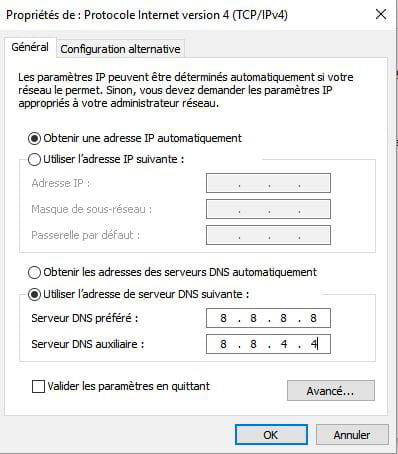Click the Passerelle par défaut field
This screenshot has height=454, width=398.
click(268, 235)
